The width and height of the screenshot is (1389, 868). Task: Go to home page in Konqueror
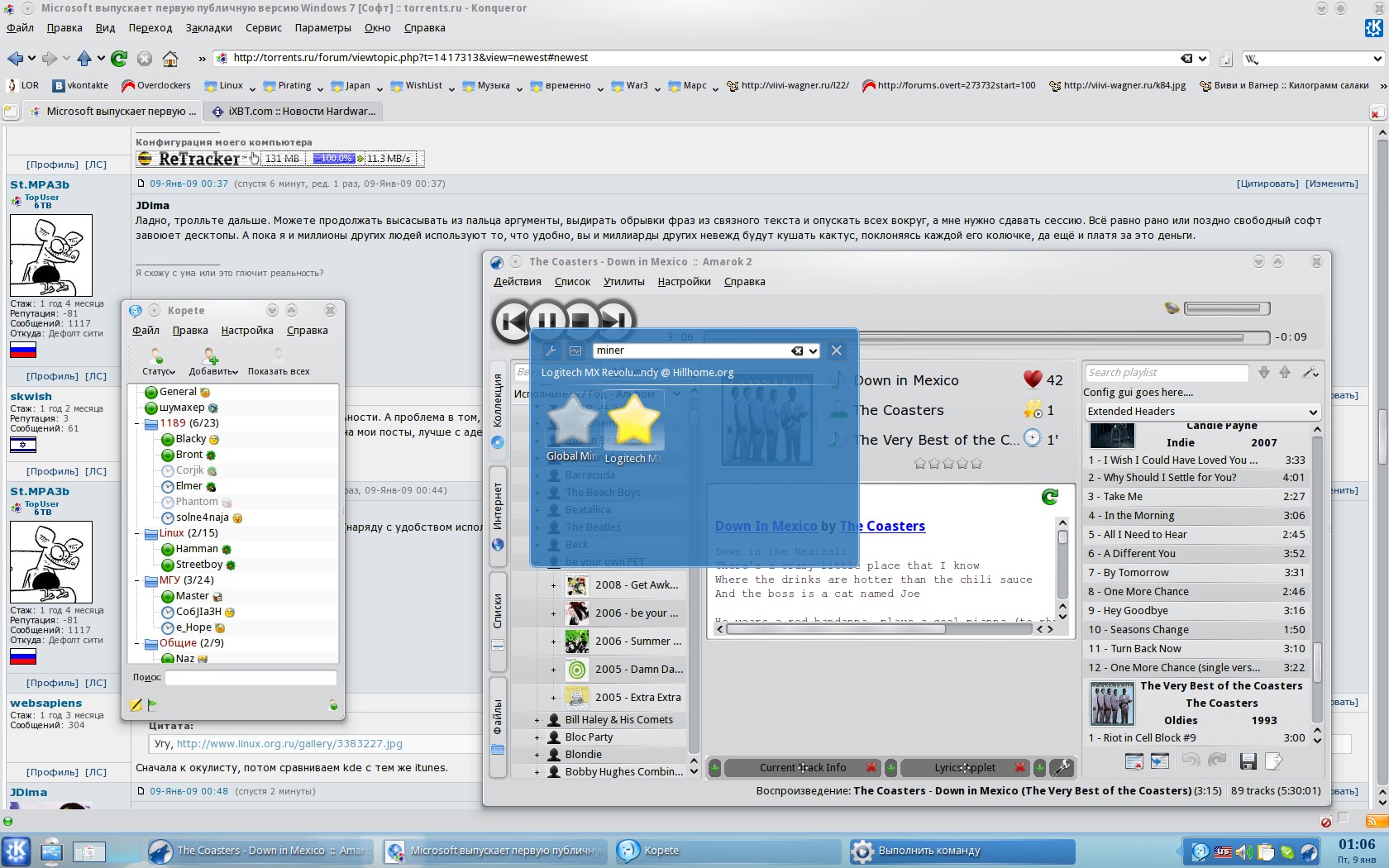tap(170, 59)
